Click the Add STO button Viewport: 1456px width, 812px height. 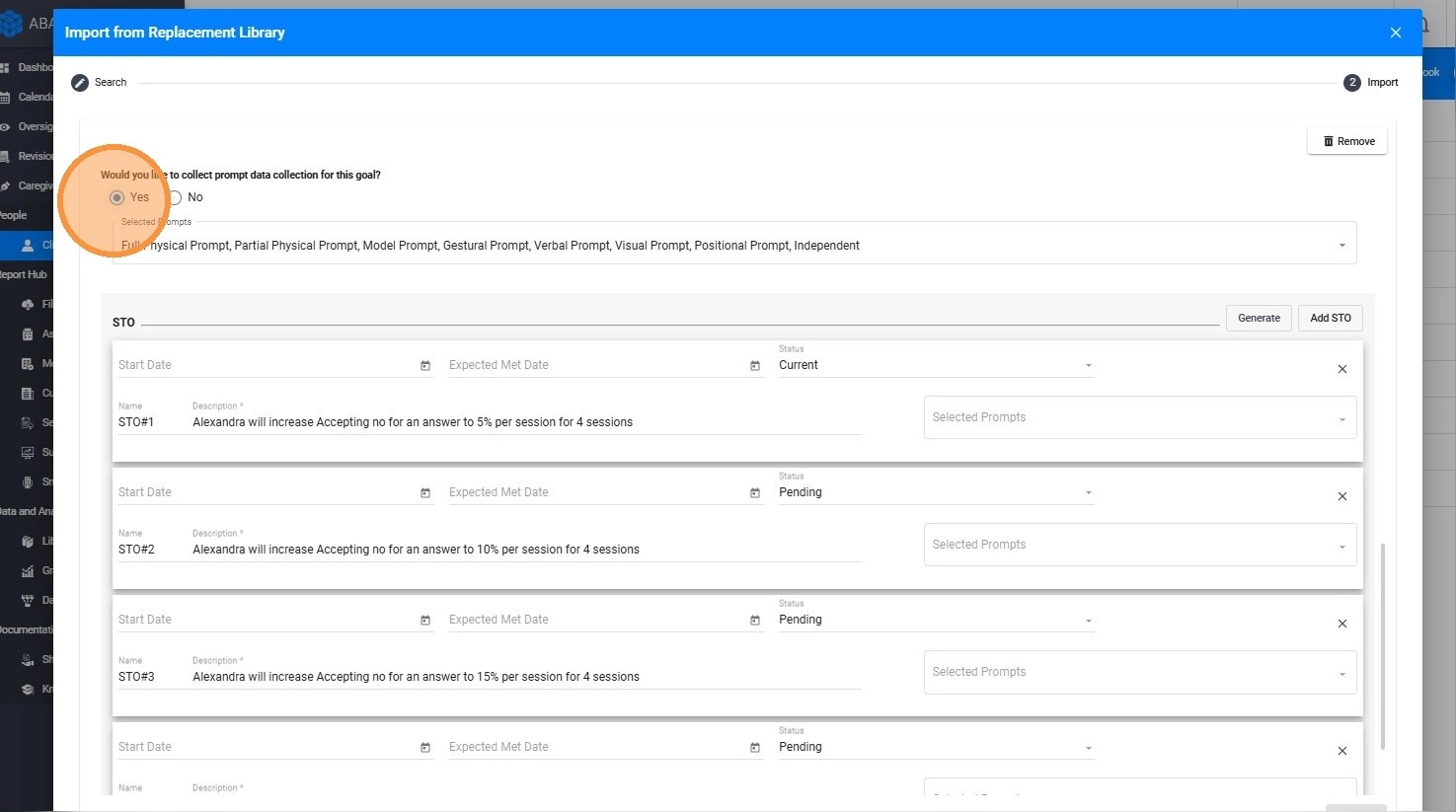(x=1331, y=318)
